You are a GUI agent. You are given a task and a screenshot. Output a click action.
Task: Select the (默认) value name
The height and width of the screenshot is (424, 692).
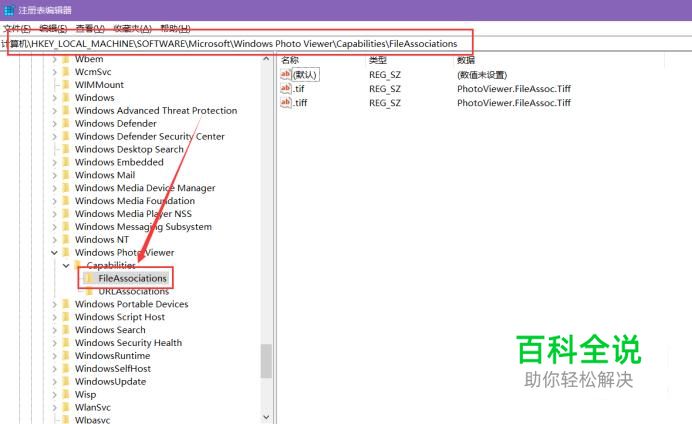[x=305, y=75]
